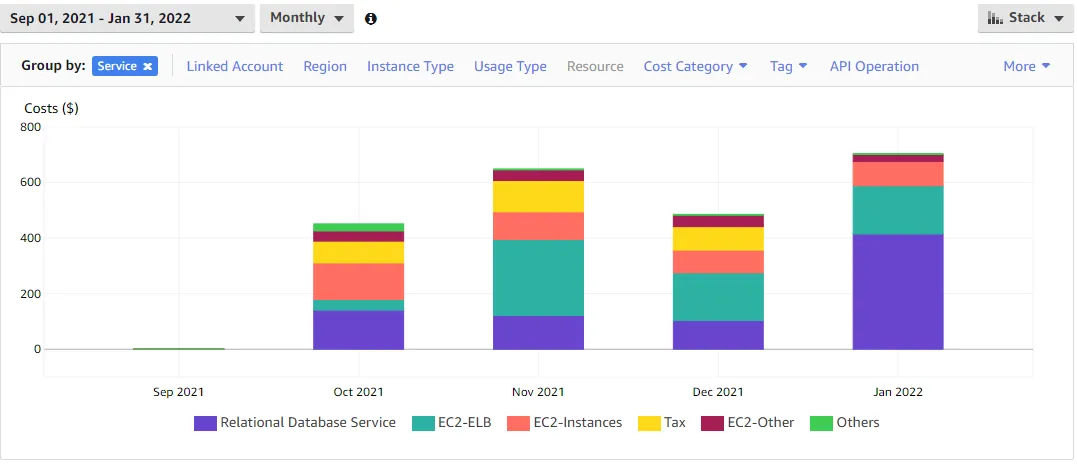The height and width of the screenshot is (464, 1077).
Task: Group by Usage Type
Action: coord(510,67)
